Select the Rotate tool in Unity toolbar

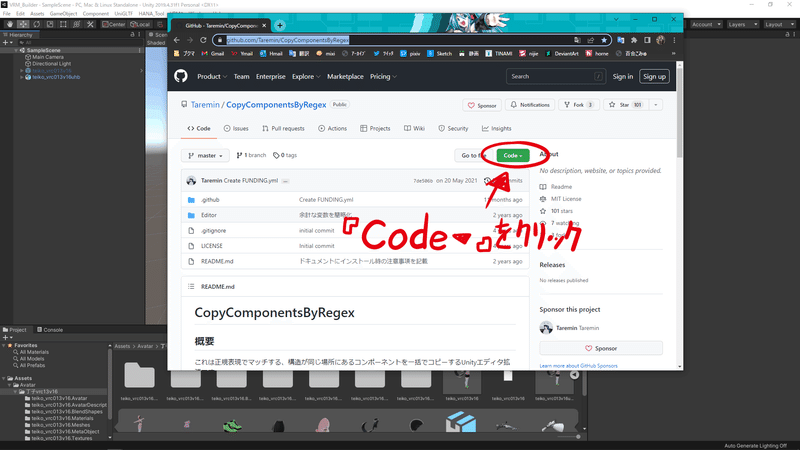pyautogui.click(x=36, y=24)
